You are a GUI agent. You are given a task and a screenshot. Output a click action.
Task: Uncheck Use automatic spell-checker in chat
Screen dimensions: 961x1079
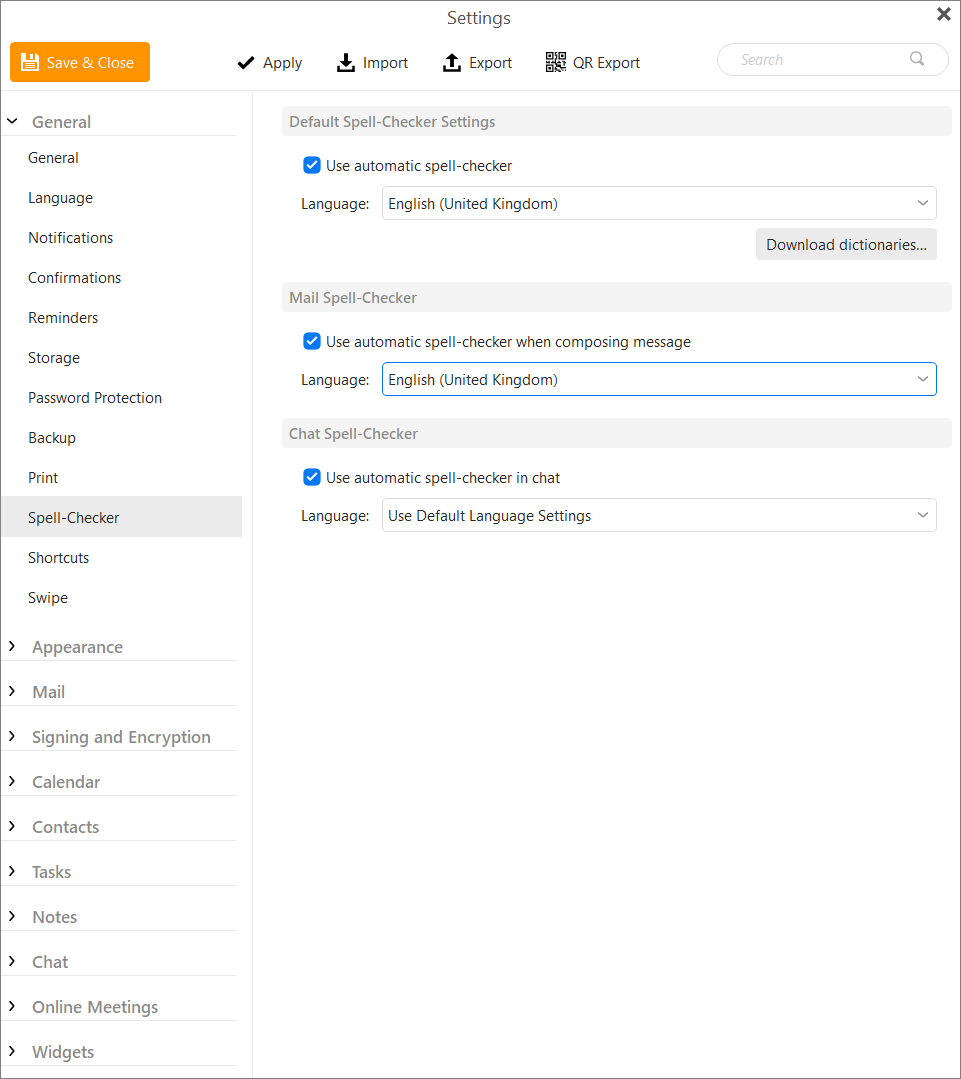(312, 478)
